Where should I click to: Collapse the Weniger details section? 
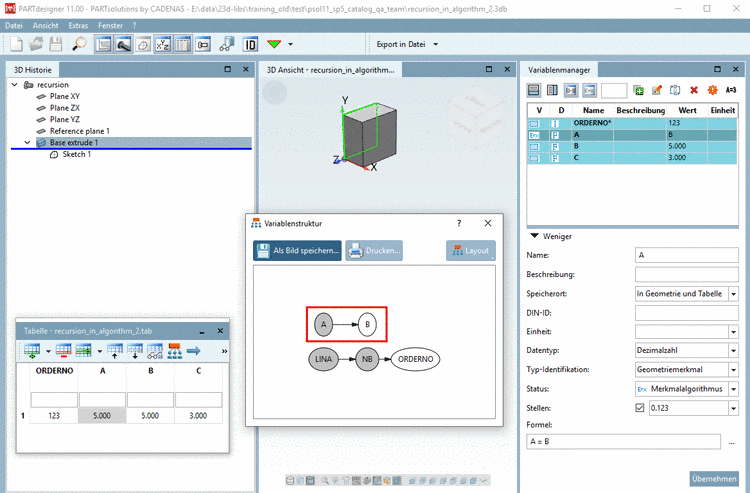pos(535,236)
